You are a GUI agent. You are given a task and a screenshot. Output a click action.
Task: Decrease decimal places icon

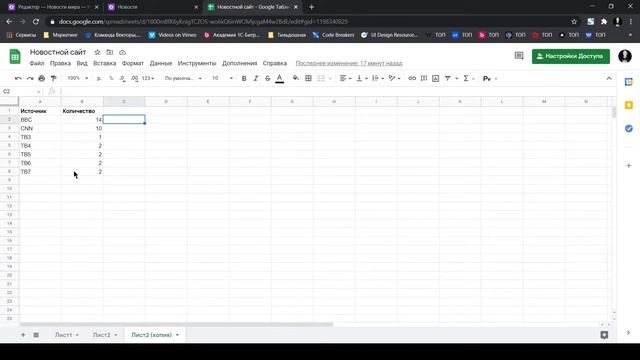122,78
